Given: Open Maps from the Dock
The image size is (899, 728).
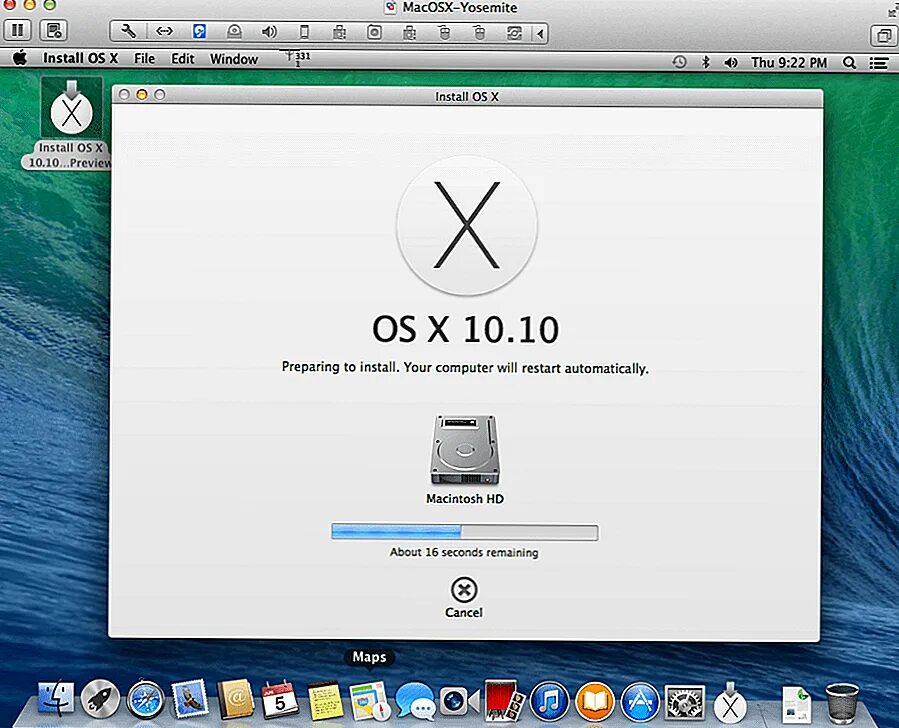Looking at the screenshot, I should 370,700.
